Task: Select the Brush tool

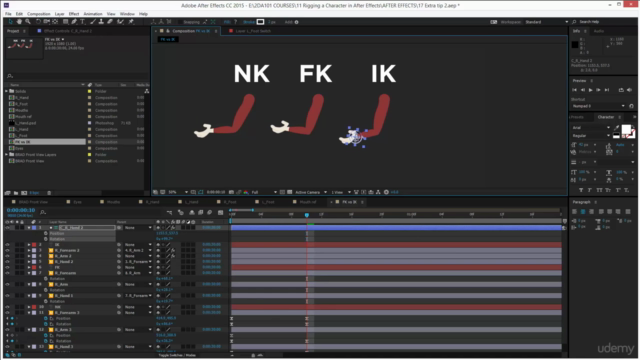Action: [93, 22]
